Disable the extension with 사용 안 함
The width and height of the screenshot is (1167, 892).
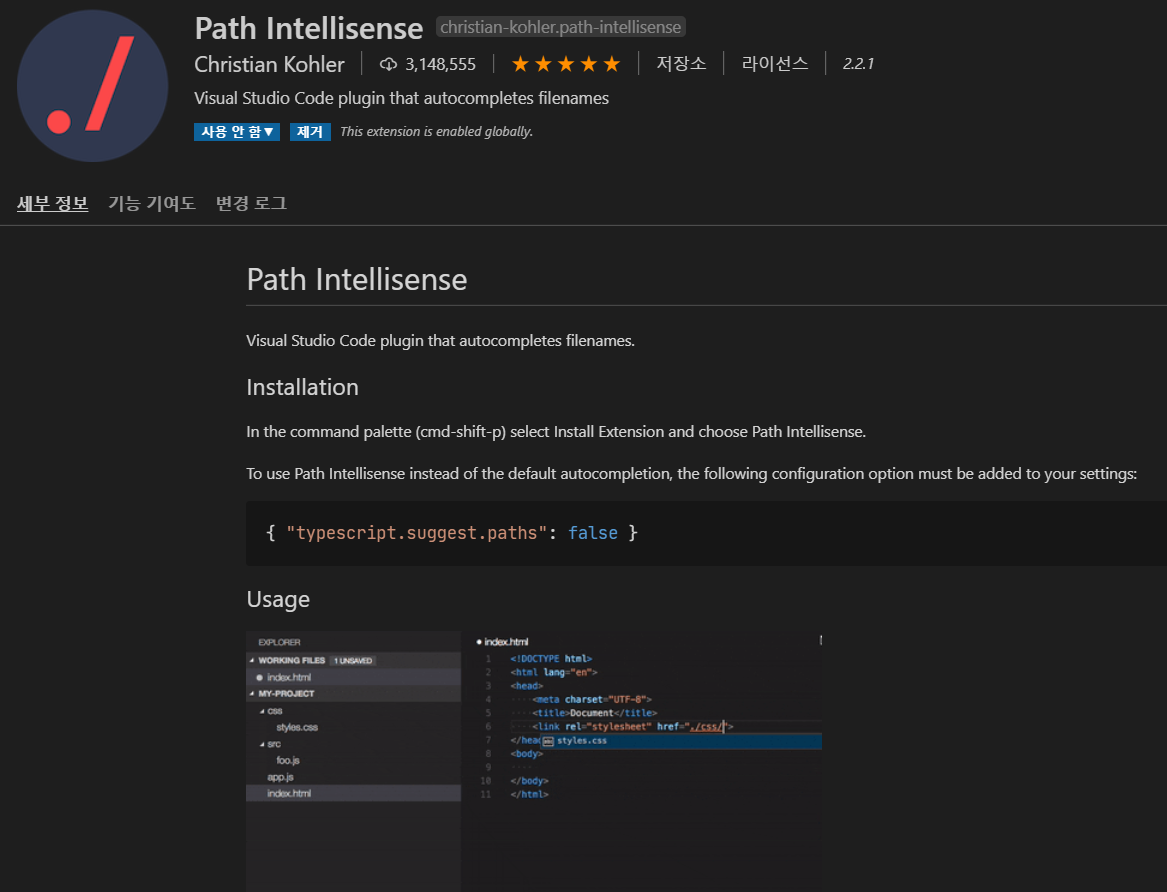[x=230, y=131]
